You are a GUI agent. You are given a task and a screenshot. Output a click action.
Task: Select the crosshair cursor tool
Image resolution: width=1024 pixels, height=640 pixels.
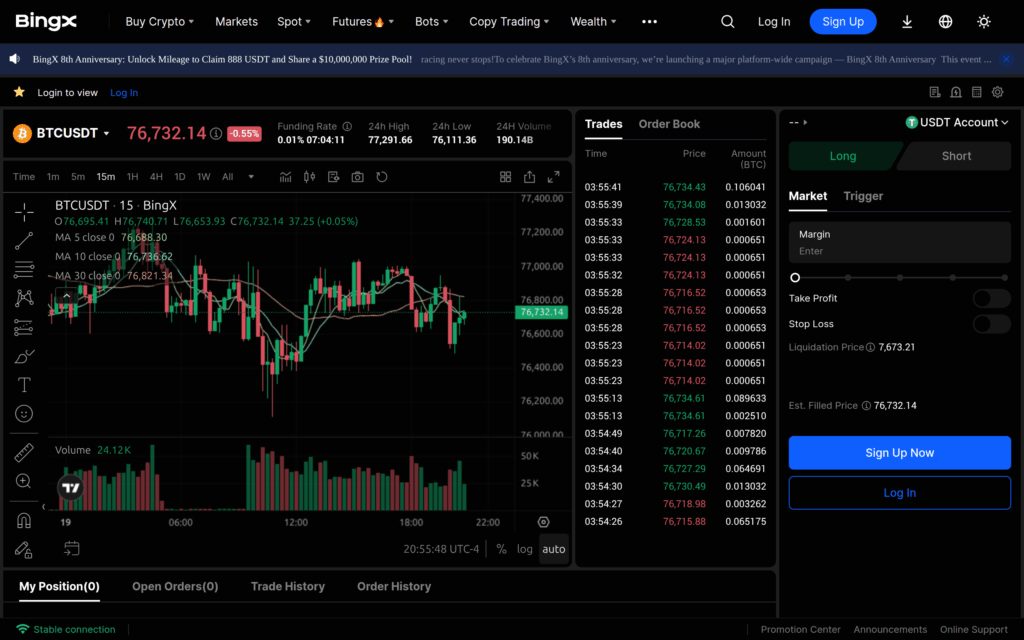tap(24, 212)
